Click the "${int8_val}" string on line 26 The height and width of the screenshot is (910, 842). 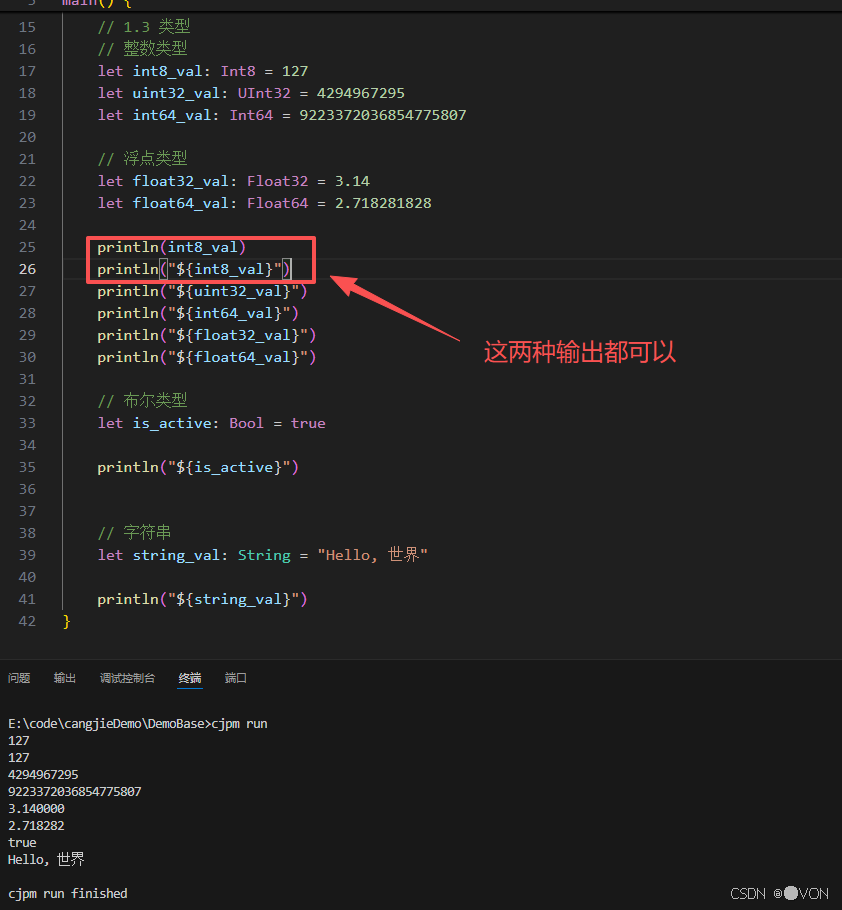tap(225, 269)
